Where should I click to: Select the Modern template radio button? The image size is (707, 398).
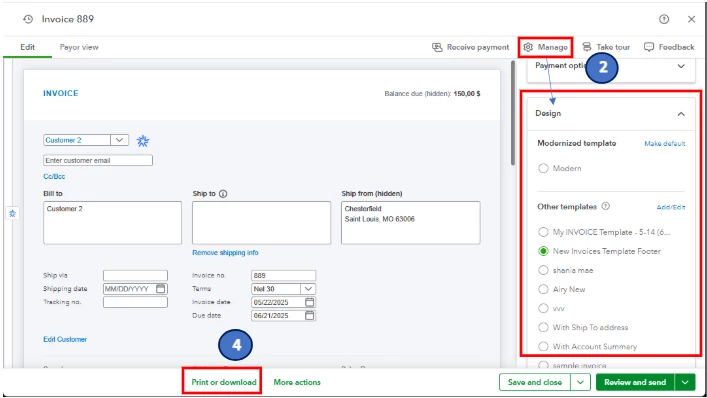[x=543, y=168]
